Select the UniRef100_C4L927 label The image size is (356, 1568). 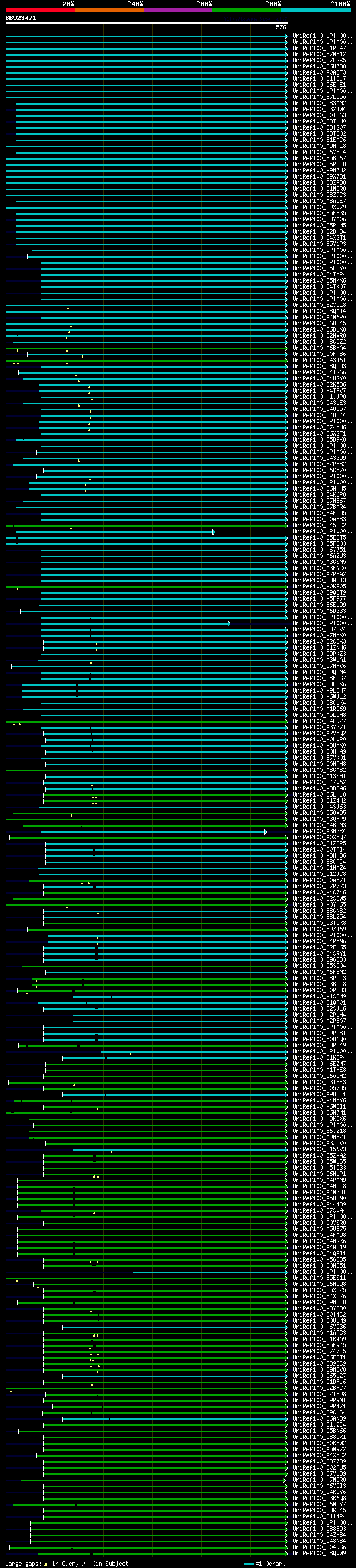click(x=319, y=721)
